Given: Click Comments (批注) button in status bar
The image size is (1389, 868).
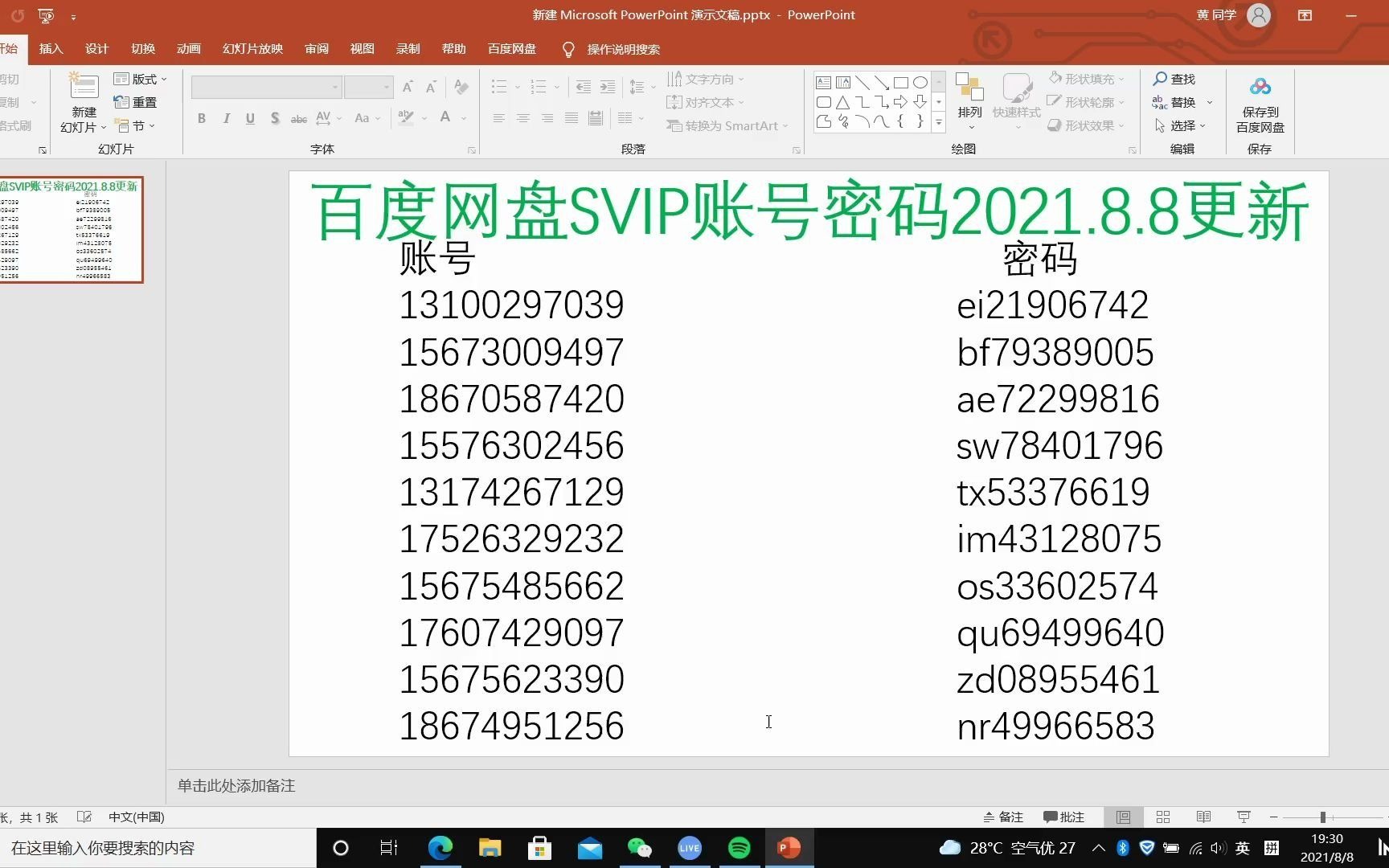Looking at the screenshot, I should coord(1063,817).
